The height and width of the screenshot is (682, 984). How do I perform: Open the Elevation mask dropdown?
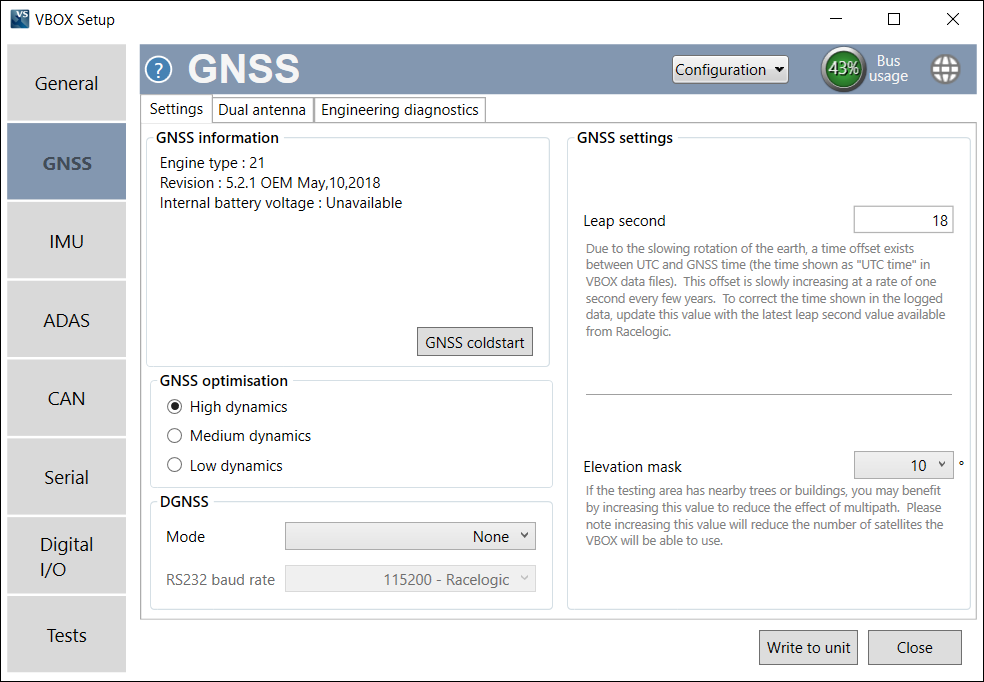point(903,464)
